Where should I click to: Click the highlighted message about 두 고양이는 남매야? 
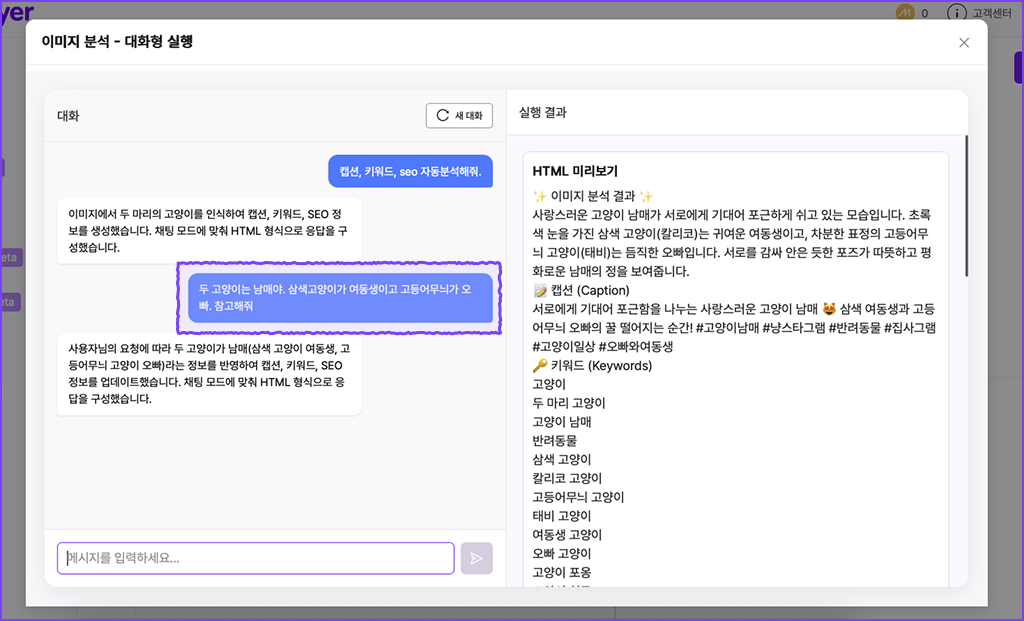[340, 298]
